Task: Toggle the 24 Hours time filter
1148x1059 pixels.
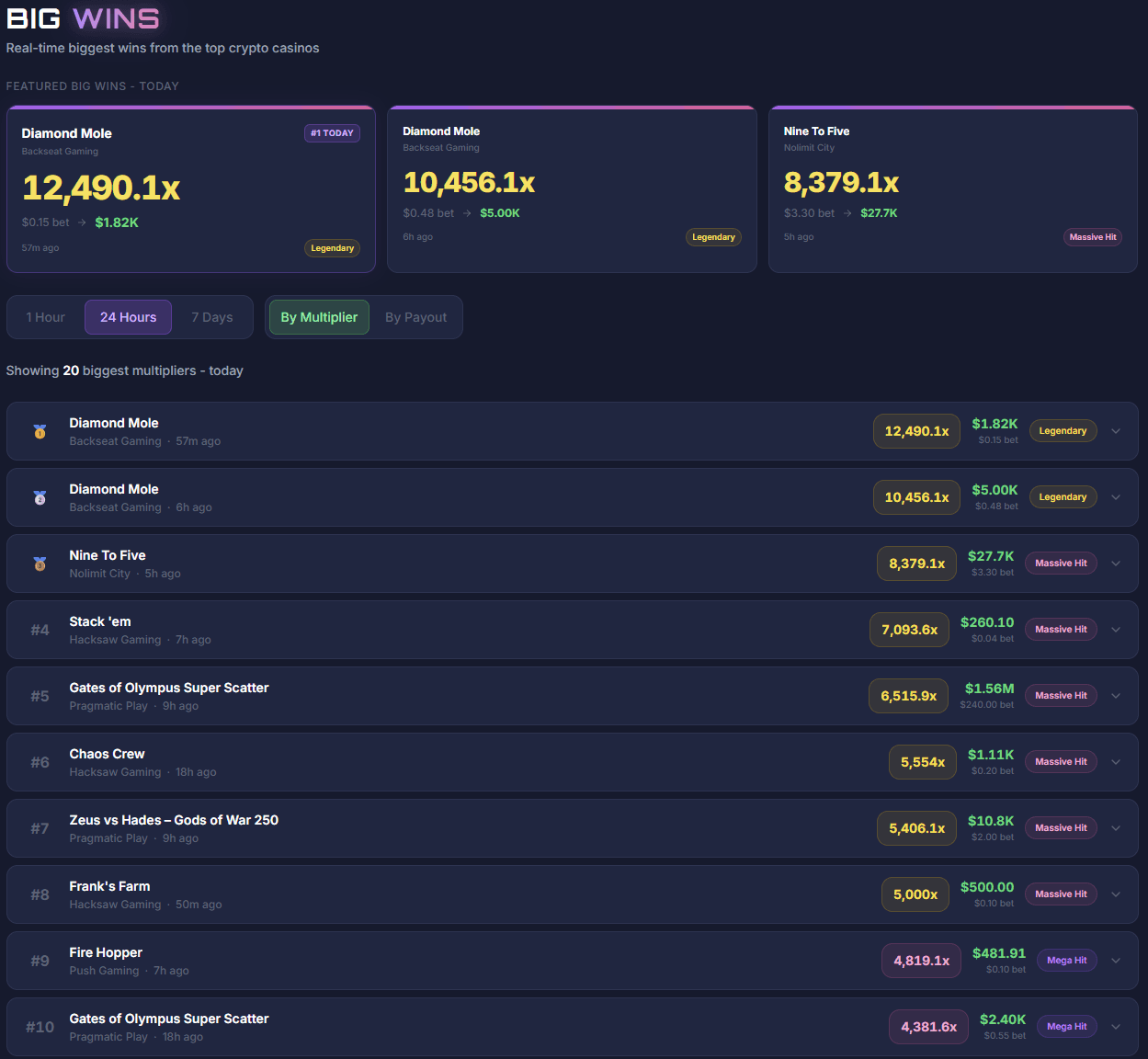Action: 128,316
